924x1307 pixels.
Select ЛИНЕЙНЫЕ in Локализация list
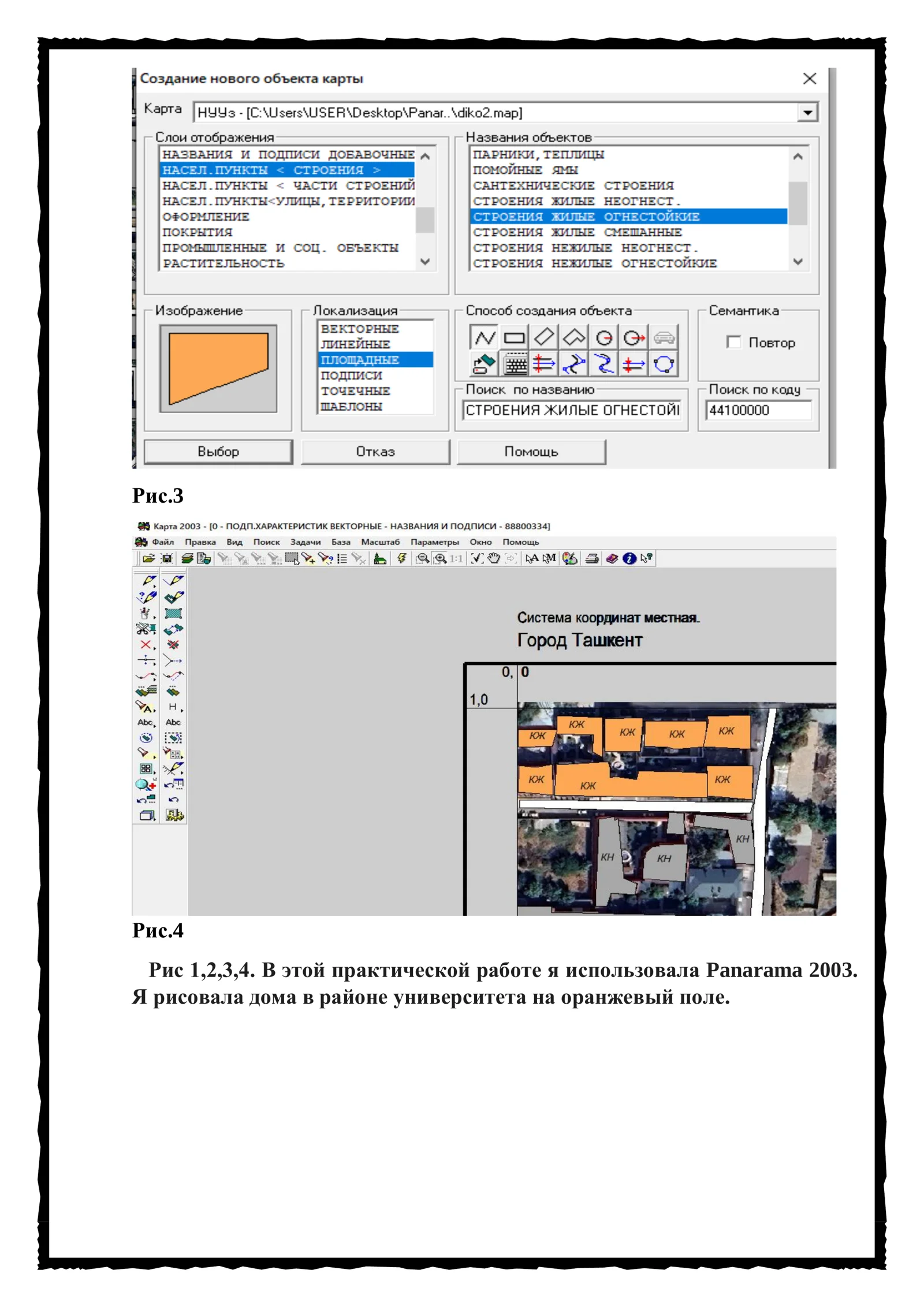coord(375,344)
